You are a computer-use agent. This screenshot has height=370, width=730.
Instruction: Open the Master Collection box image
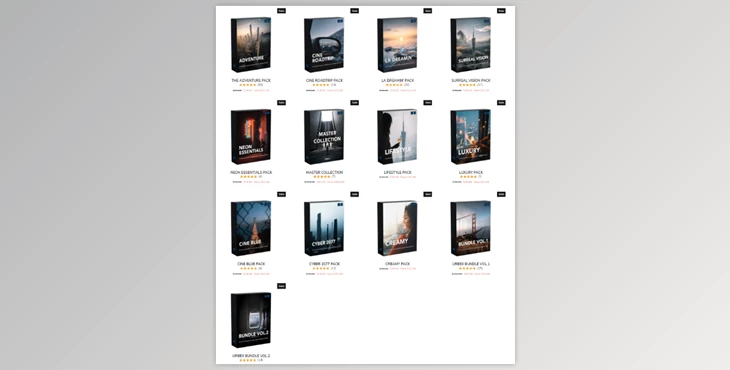pyautogui.click(x=324, y=137)
